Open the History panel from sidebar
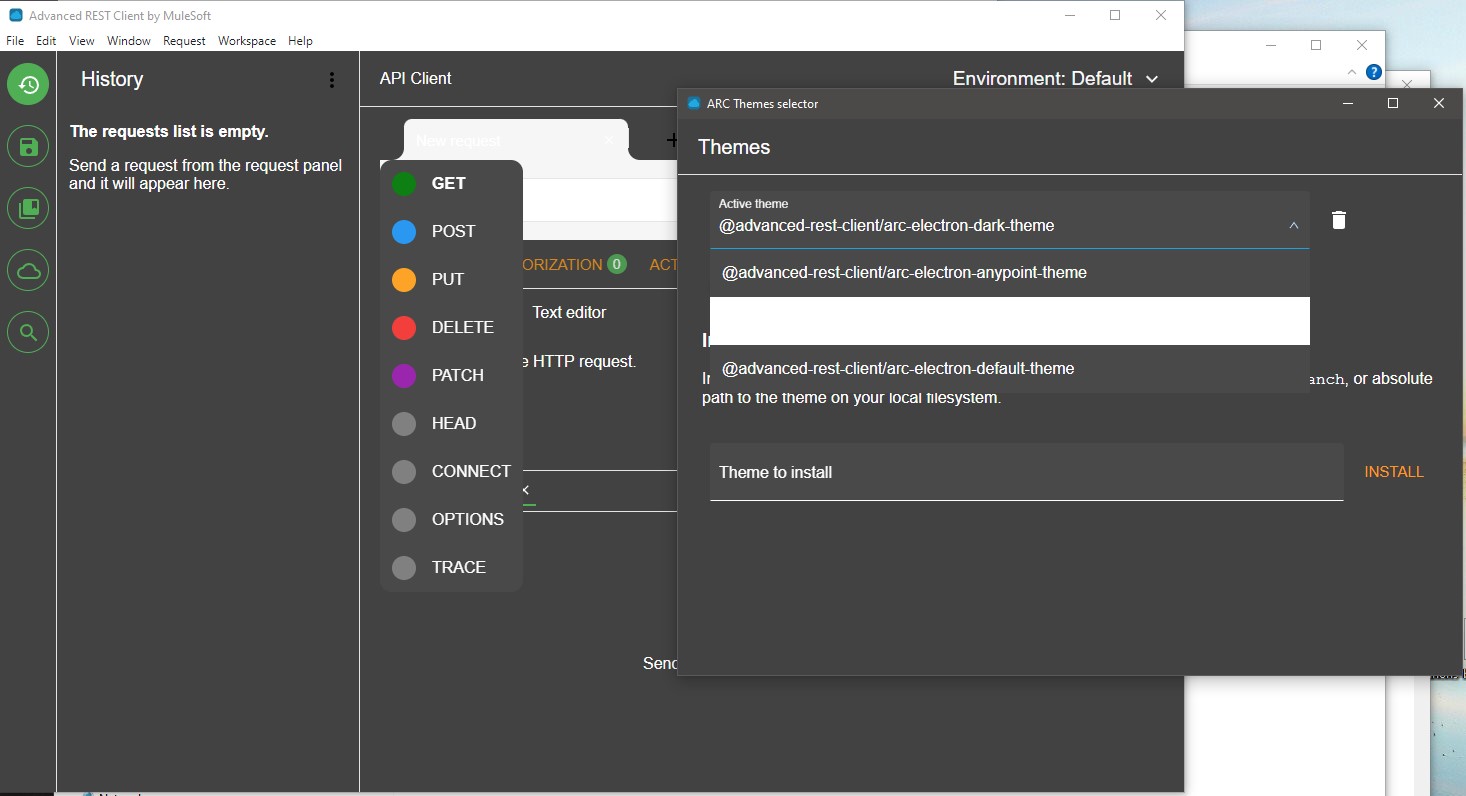1466x796 pixels. point(28,84)
